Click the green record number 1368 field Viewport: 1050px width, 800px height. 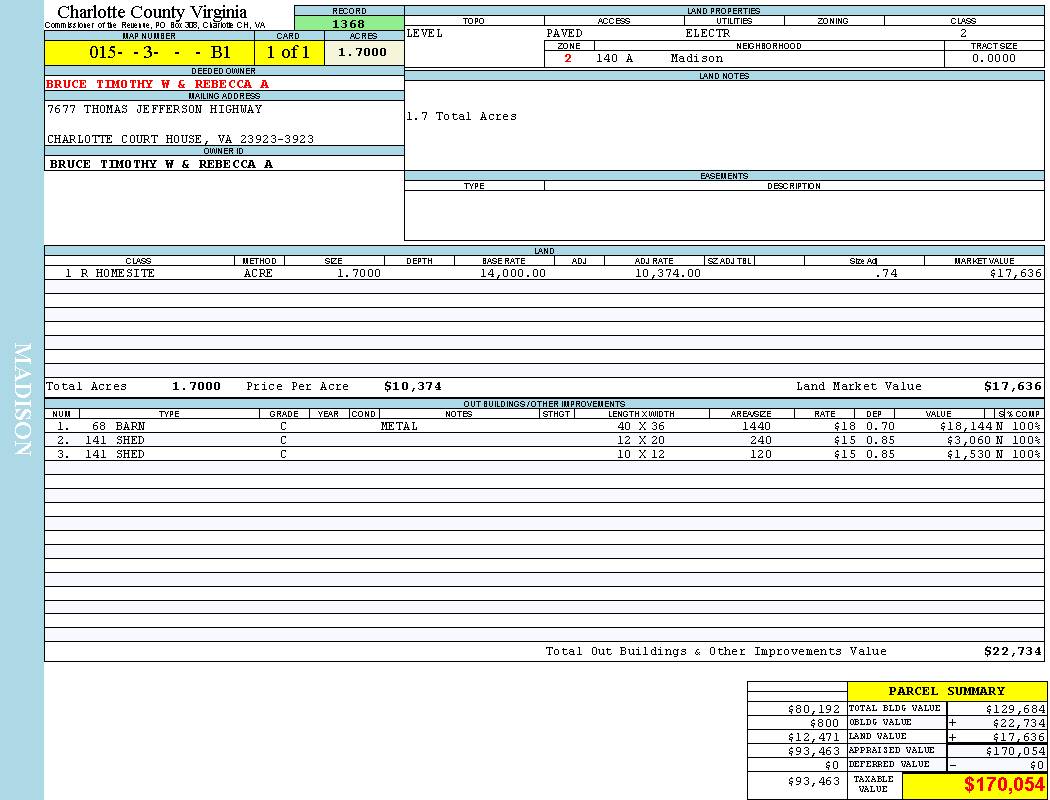[x=349, y=24]
